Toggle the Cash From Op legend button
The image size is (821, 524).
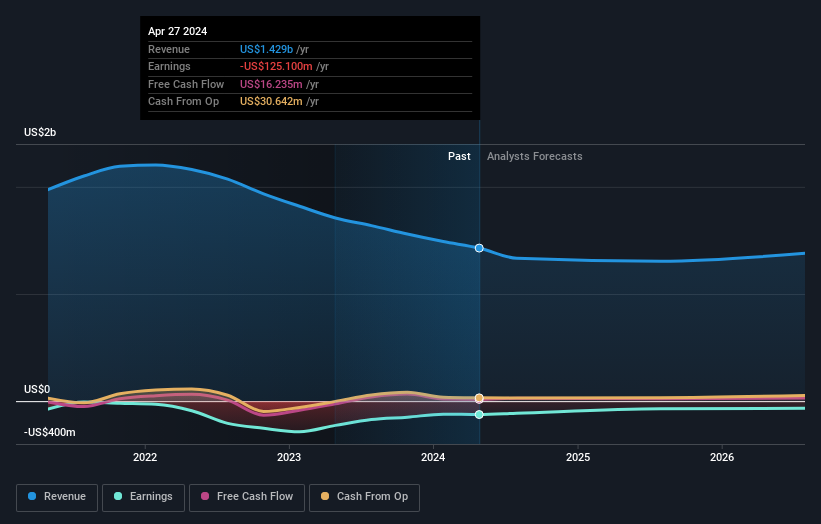(x=364, y=497)
